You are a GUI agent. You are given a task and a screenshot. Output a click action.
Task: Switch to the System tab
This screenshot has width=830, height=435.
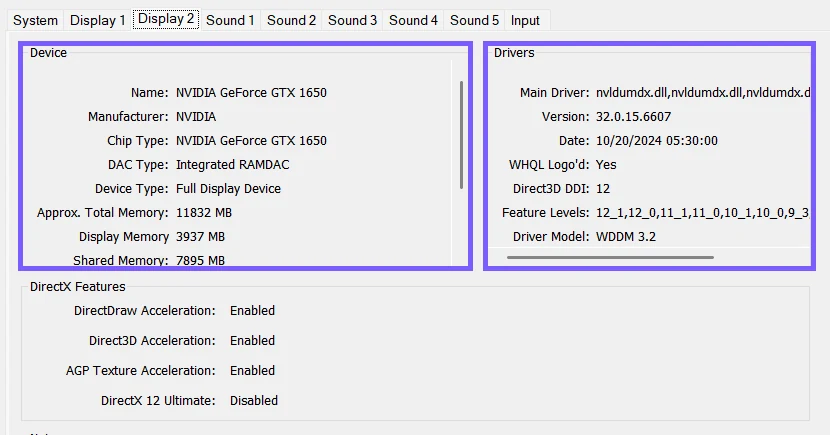pos(35,21)
